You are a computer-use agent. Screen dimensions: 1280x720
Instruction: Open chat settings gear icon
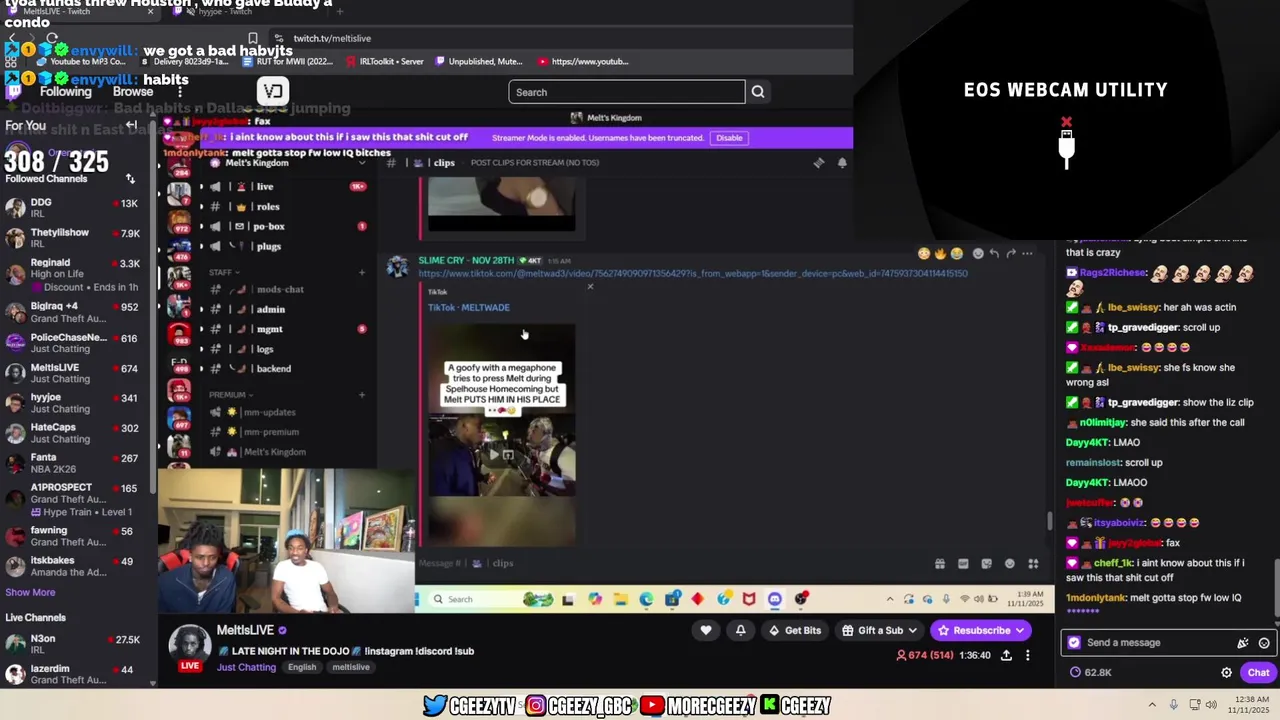[x=1226, y=672]
